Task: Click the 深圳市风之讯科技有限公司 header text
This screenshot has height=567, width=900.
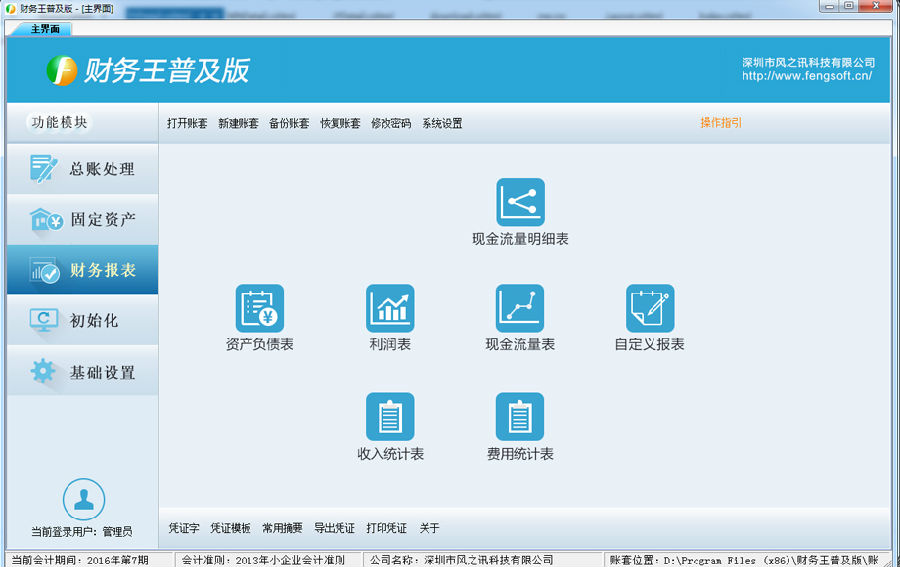Action: 808,63
